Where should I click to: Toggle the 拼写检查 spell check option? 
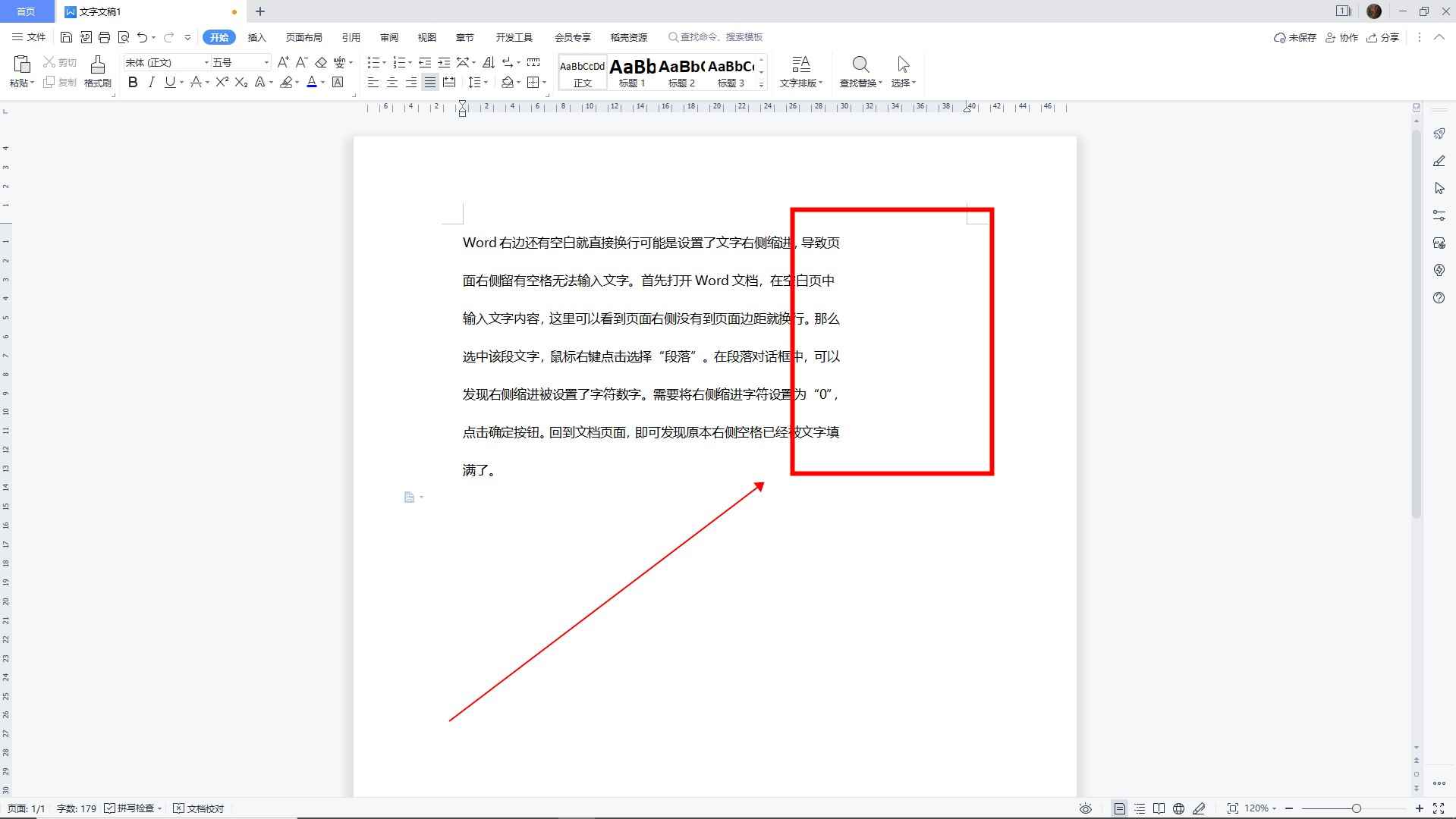[133, 808]
